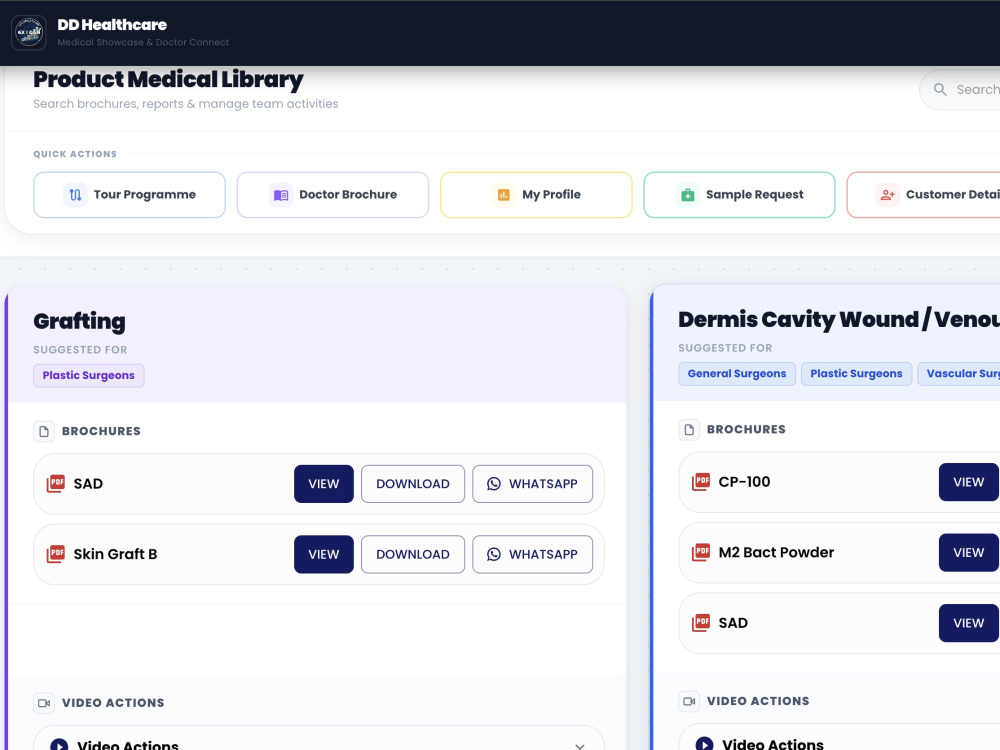Viewport: 1000px width, 750px height.
Task: Click the PDF icon beside CP-100
Action: [x=702, y=482]
